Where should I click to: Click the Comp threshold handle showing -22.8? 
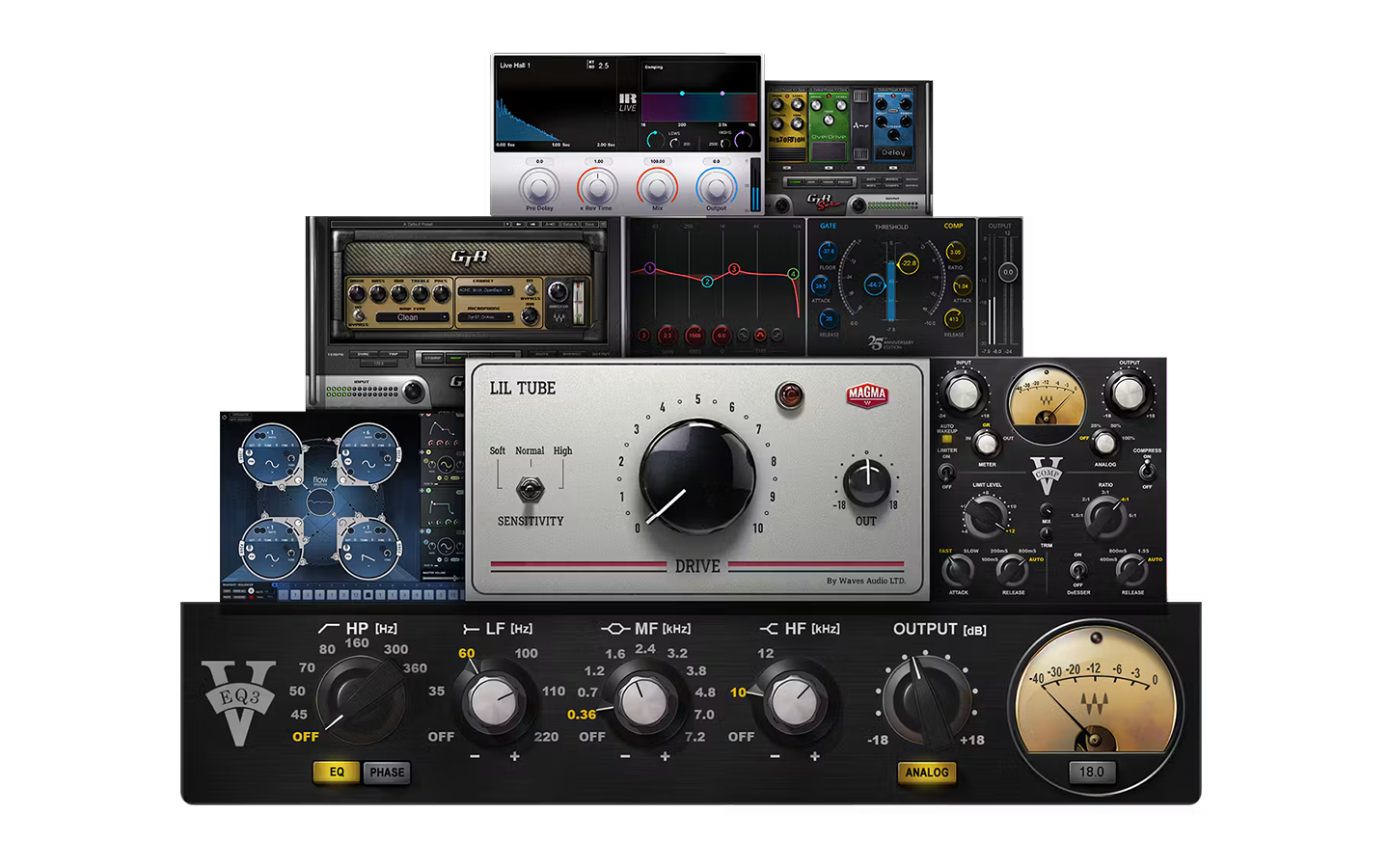click(x=909, y=263)
